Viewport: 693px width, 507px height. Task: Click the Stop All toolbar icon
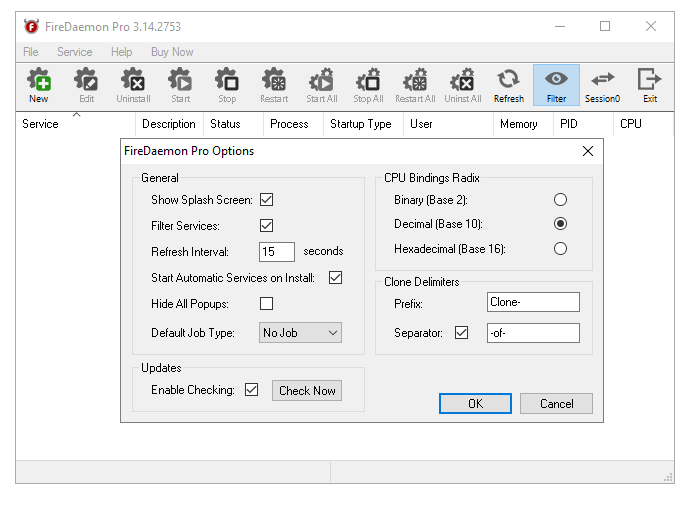[x=368, y=85]
